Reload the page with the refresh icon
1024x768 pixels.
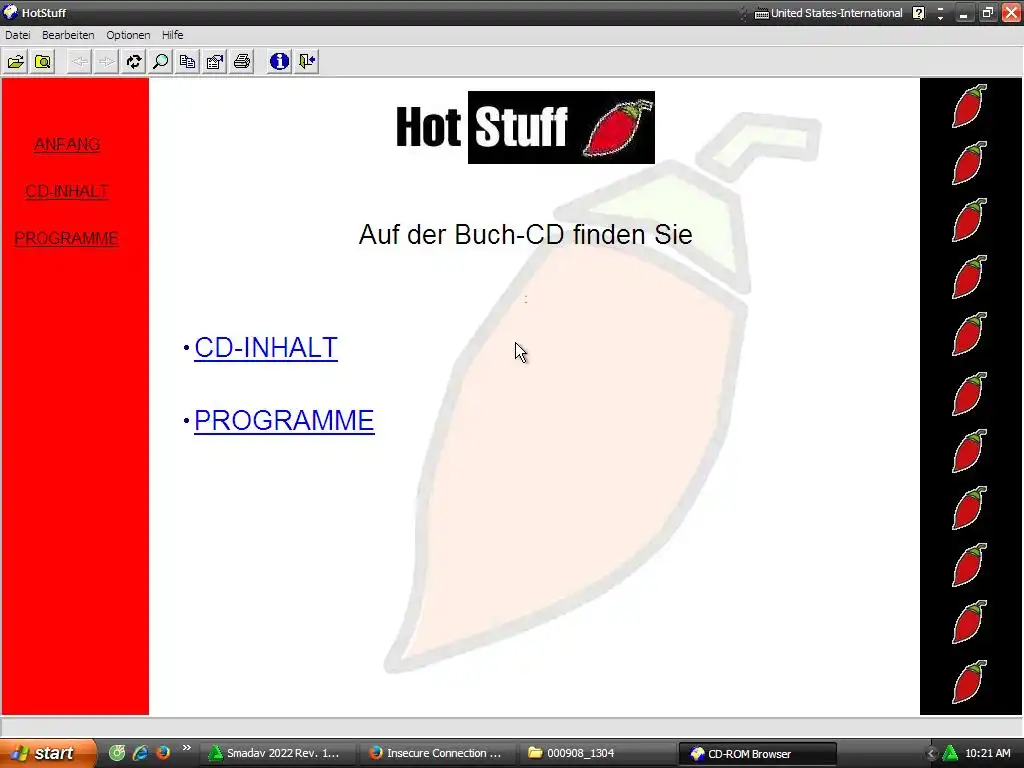(x=133, y=61)
